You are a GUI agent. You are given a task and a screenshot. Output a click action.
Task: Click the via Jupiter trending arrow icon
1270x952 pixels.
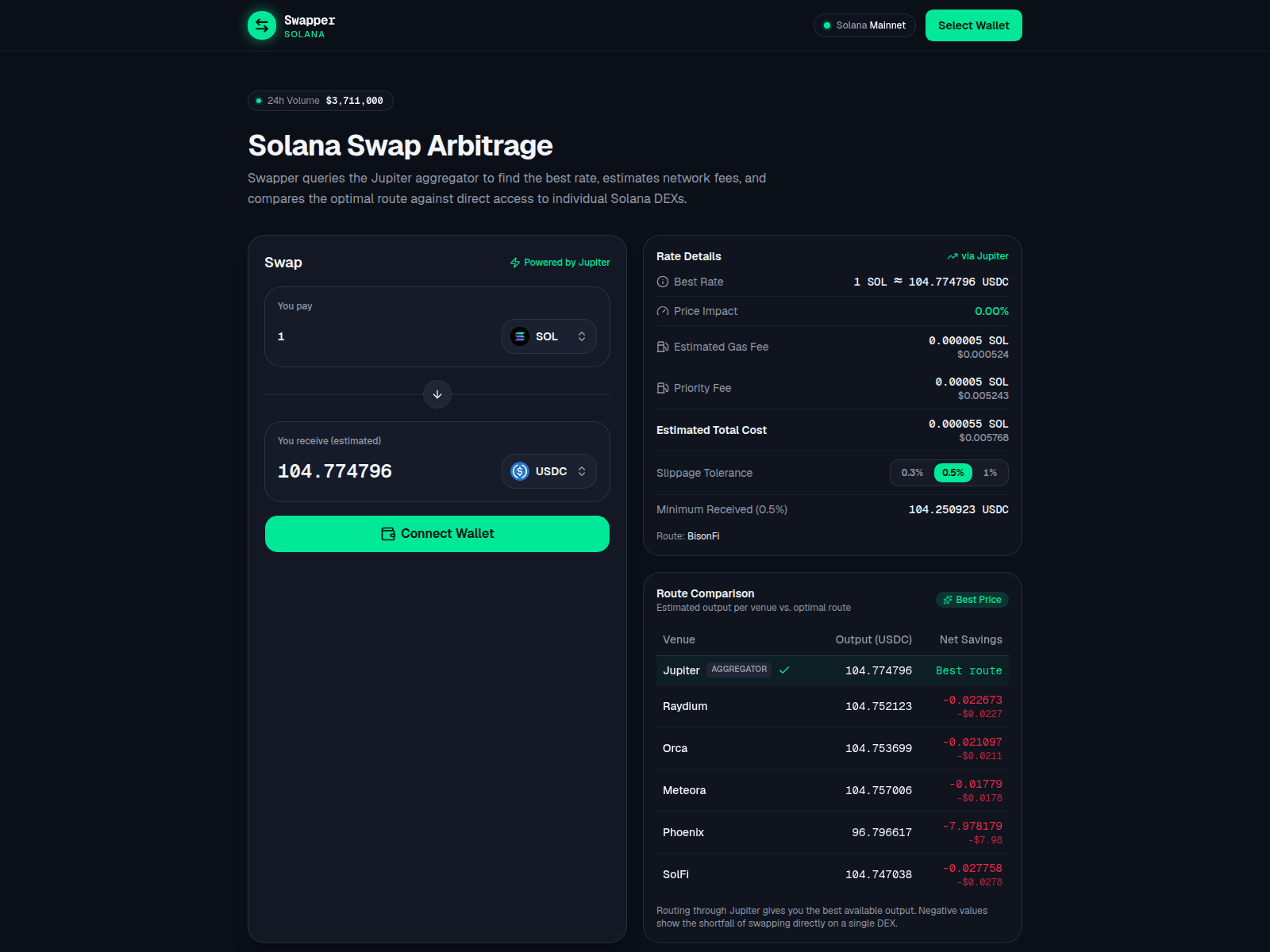point(952,256)
